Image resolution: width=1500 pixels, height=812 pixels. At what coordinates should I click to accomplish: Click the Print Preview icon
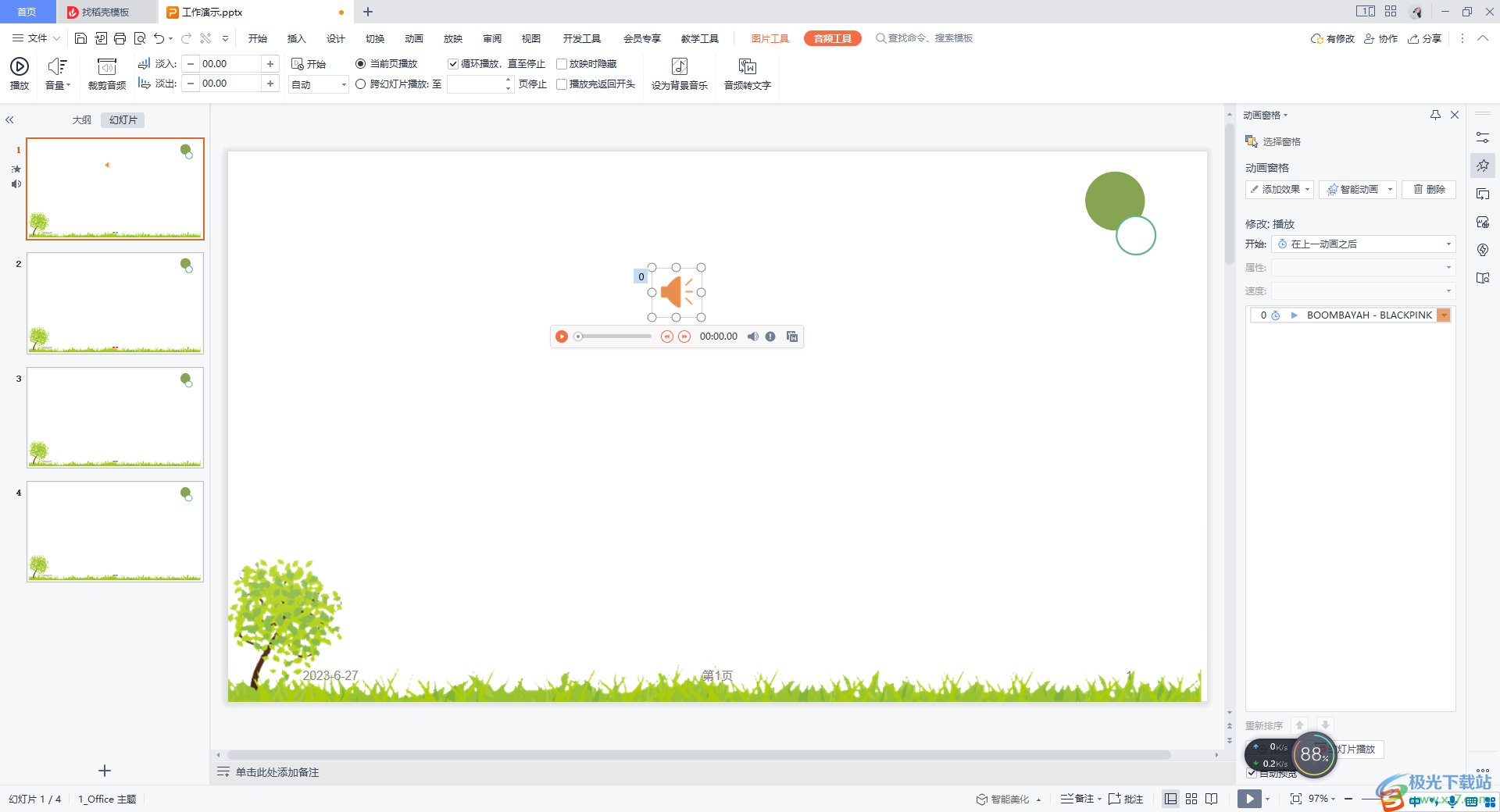140,38
